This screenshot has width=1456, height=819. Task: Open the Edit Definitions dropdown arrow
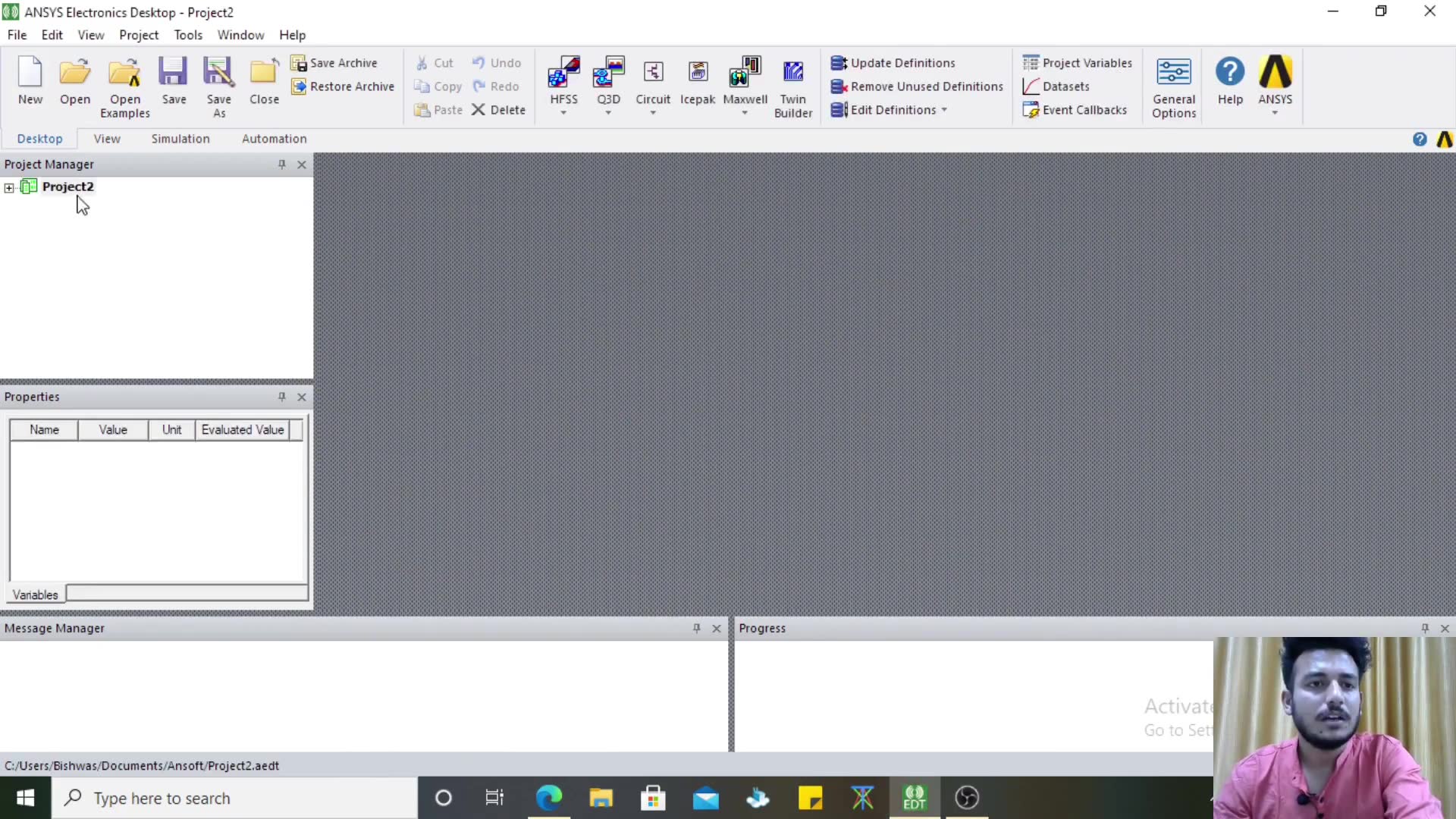(x=944, y=110)
